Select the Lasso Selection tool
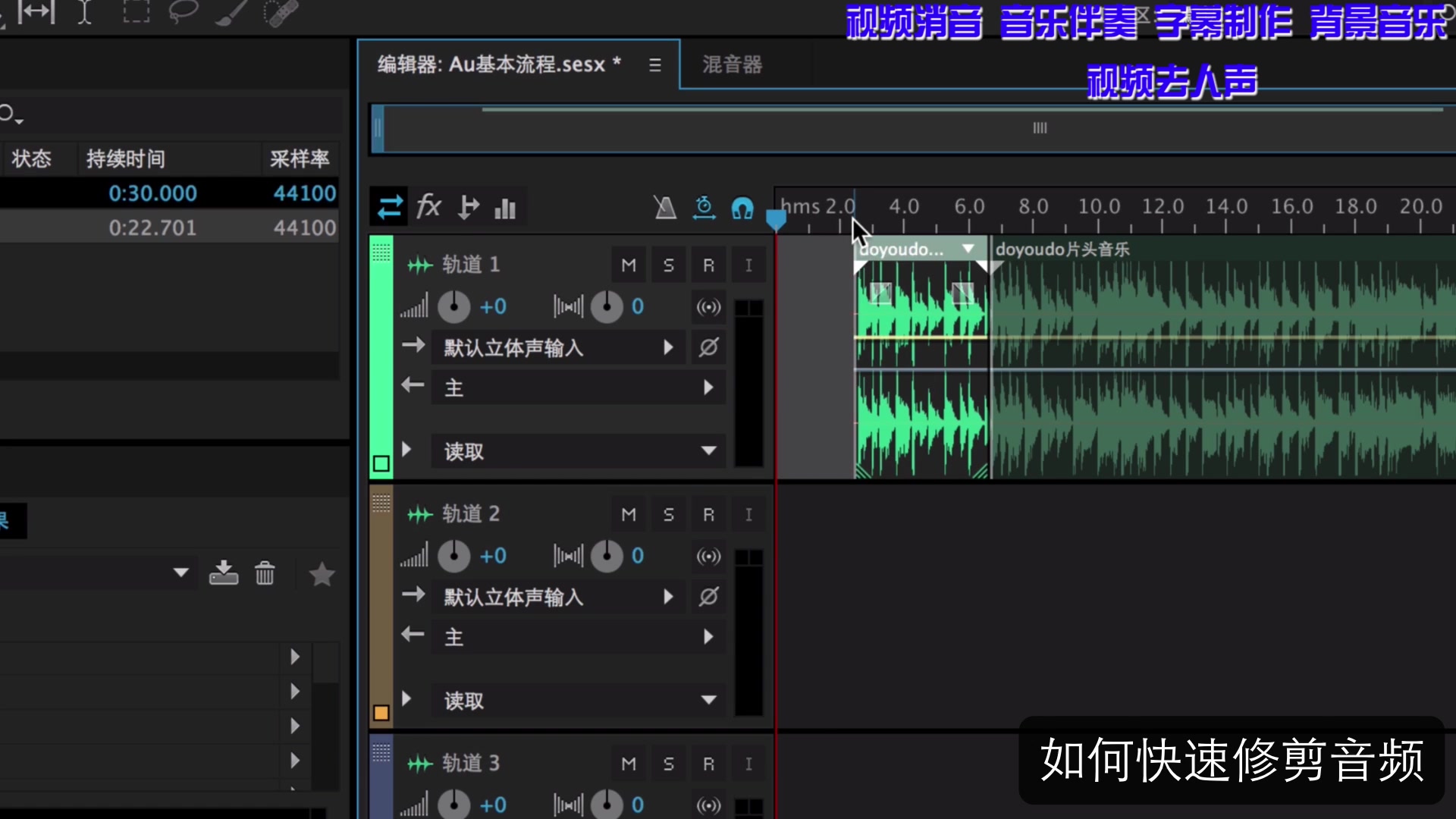The image size is (1456, 819). (184, 12)
